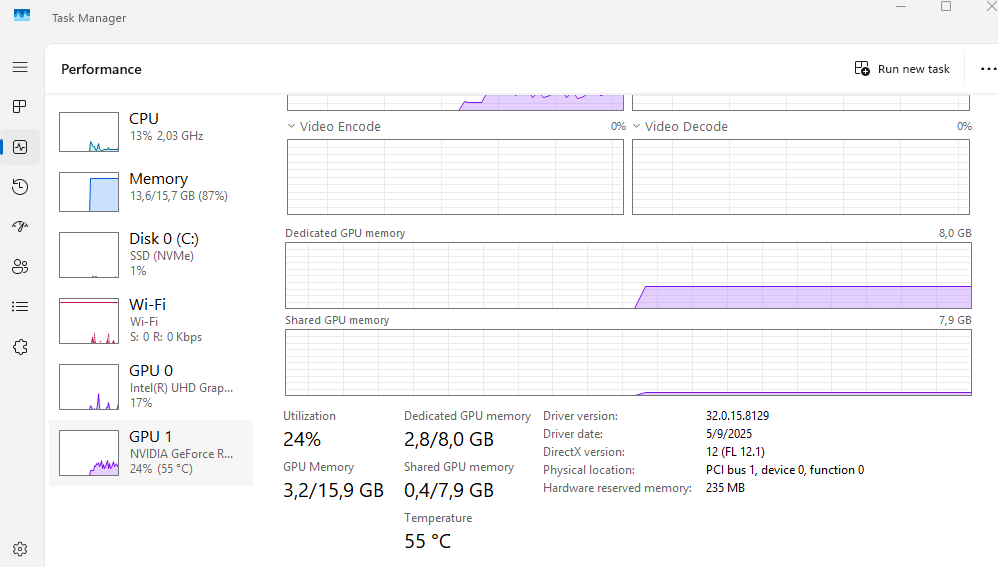Open the three-dot more options menu
The width and height of the screenshot is (998, 567).
[988, 69]
